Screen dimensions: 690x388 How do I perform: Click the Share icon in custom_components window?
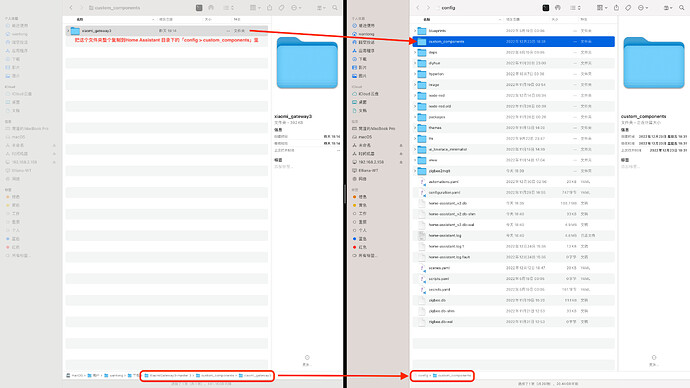coord(269,8)
